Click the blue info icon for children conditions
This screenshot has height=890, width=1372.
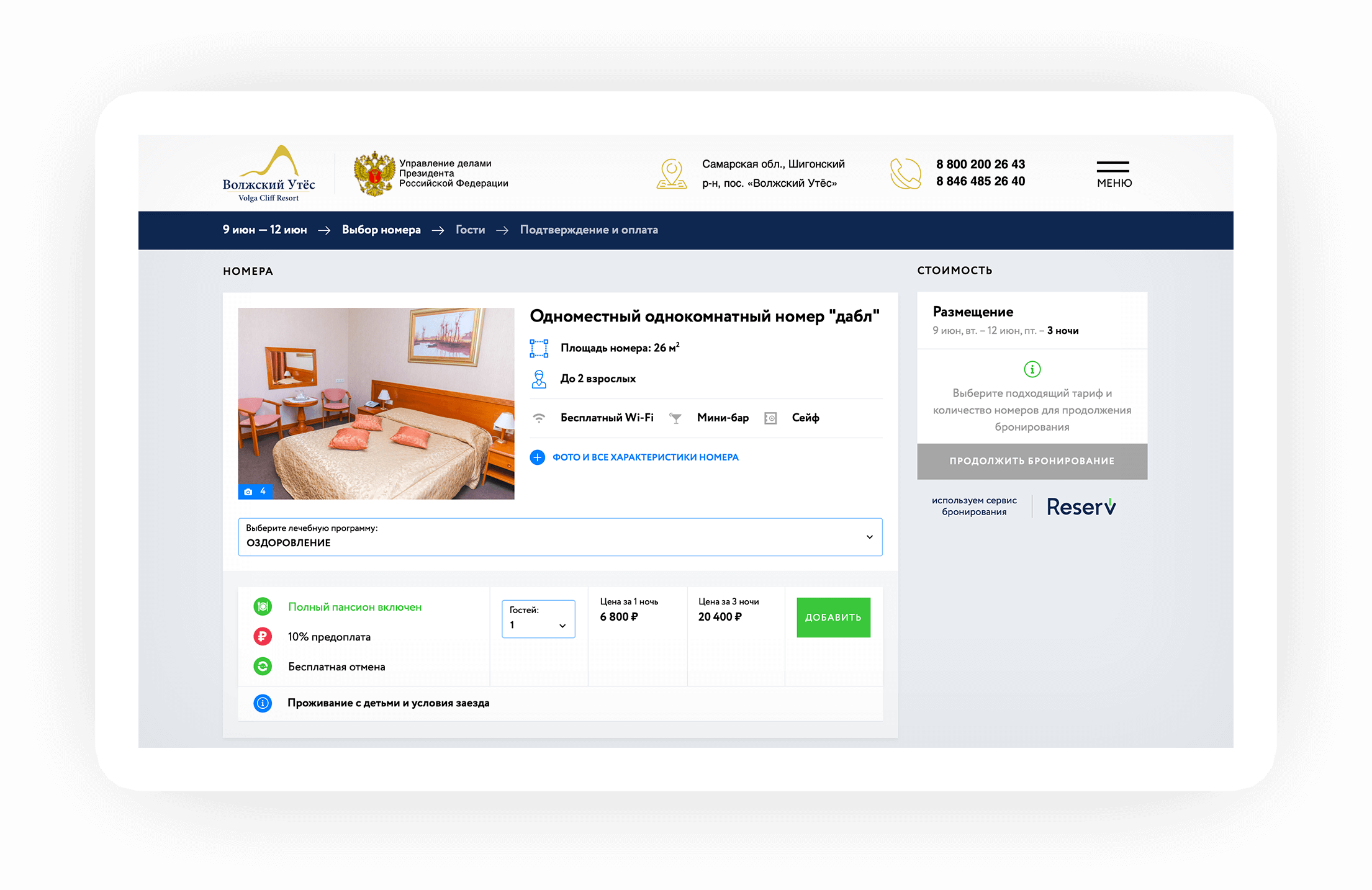point(263,703)
